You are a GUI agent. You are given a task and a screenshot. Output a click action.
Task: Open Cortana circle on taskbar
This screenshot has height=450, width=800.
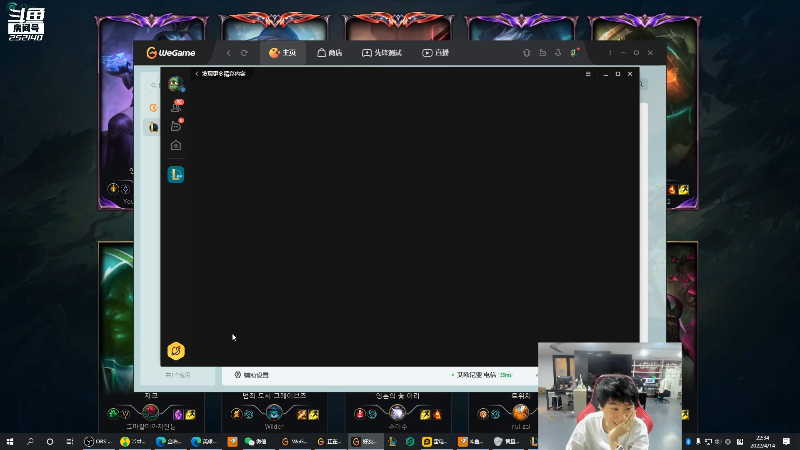[49, 441]
